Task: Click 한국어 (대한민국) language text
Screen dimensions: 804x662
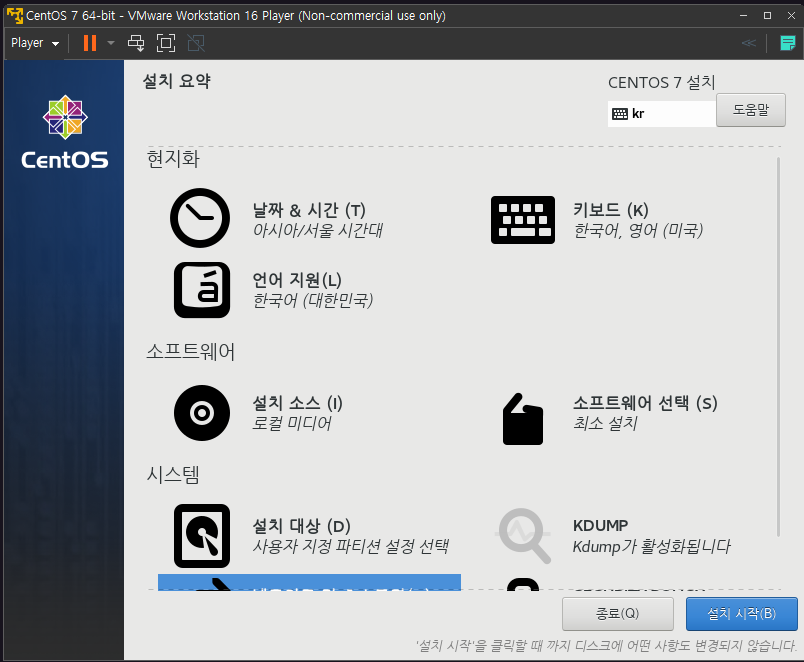Action: (313, 300)
